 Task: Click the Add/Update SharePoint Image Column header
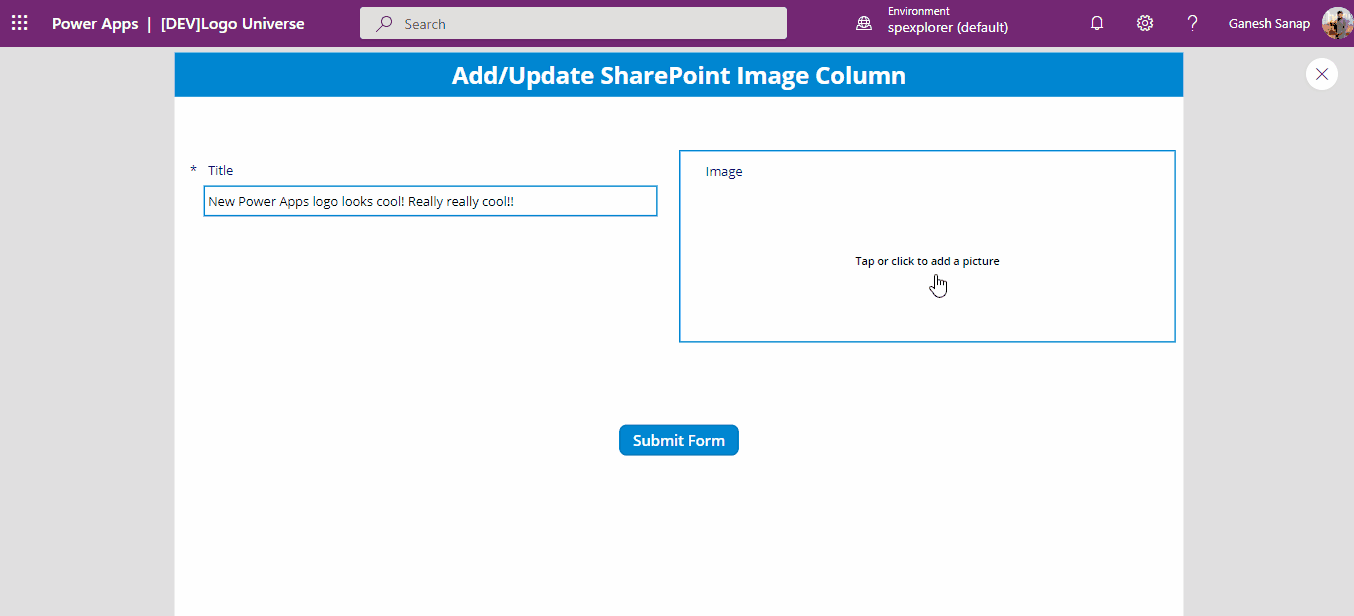678,74
